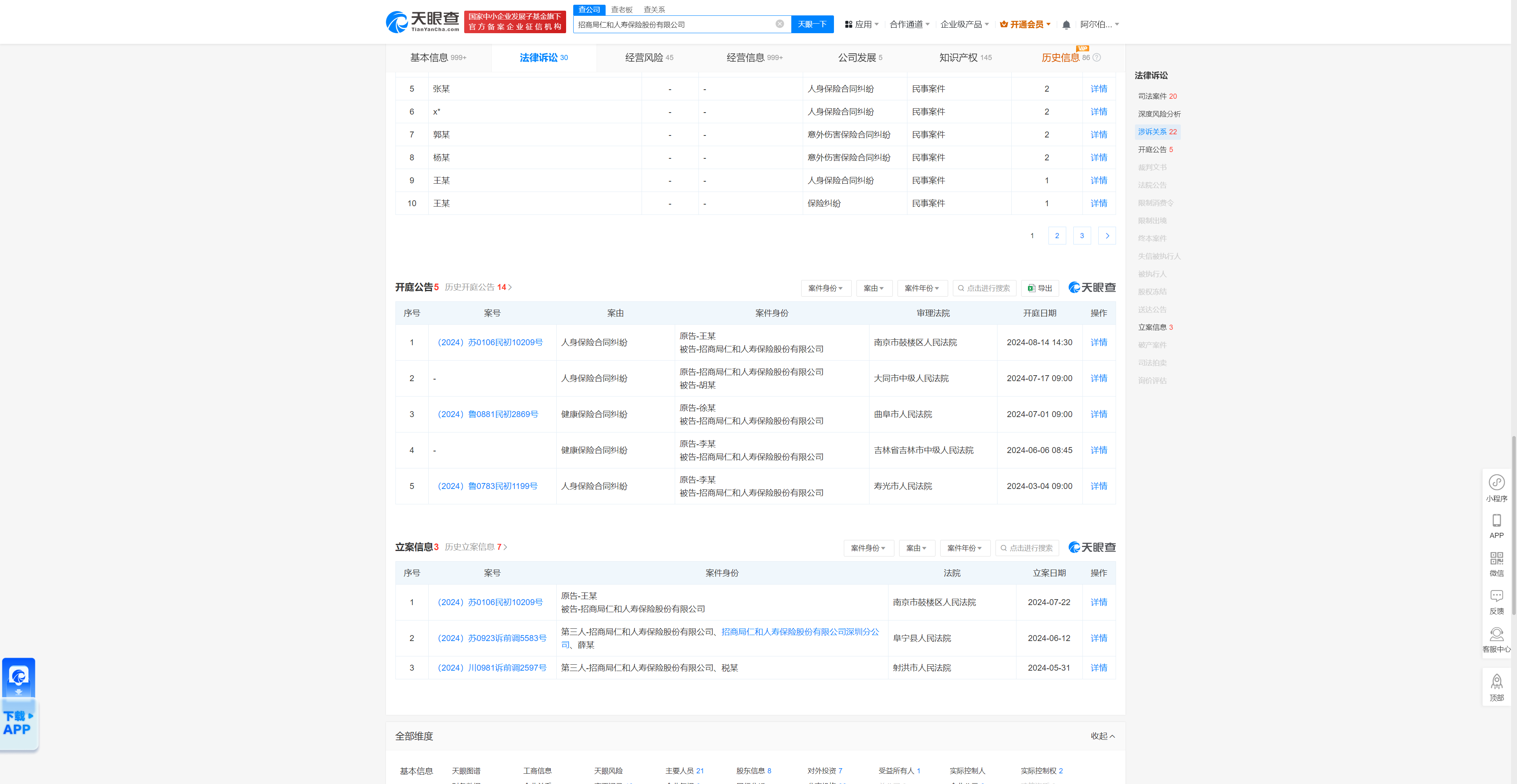Select the 查关系 search mode
Image resolution: width=1517 pixels, height=784 pixels.
[654, 9]
